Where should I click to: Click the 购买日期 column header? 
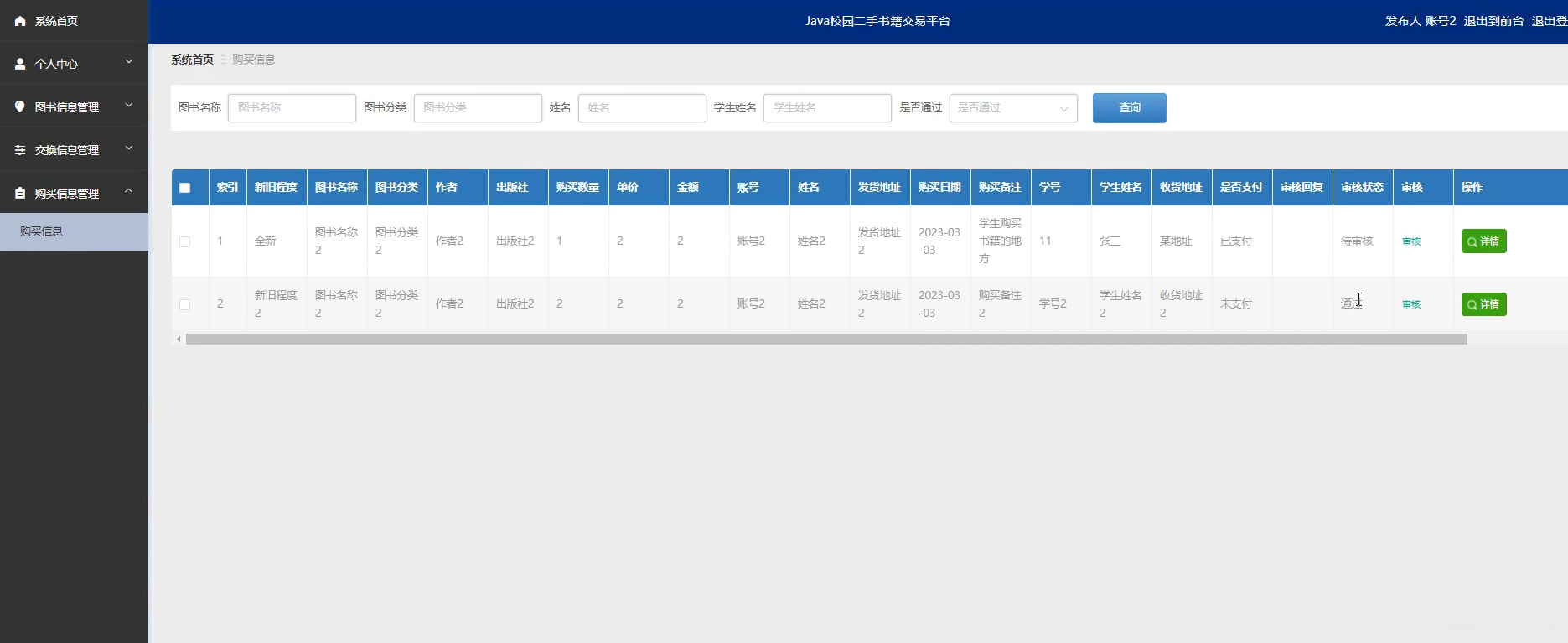coord(939,188)
